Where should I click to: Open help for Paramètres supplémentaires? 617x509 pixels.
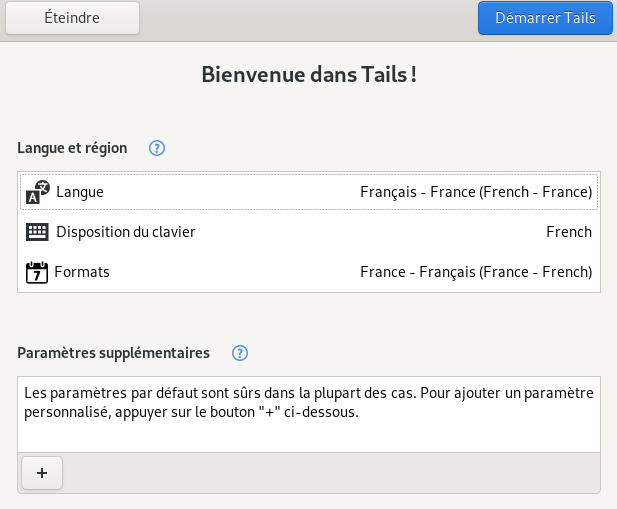[x=240, y=353]
